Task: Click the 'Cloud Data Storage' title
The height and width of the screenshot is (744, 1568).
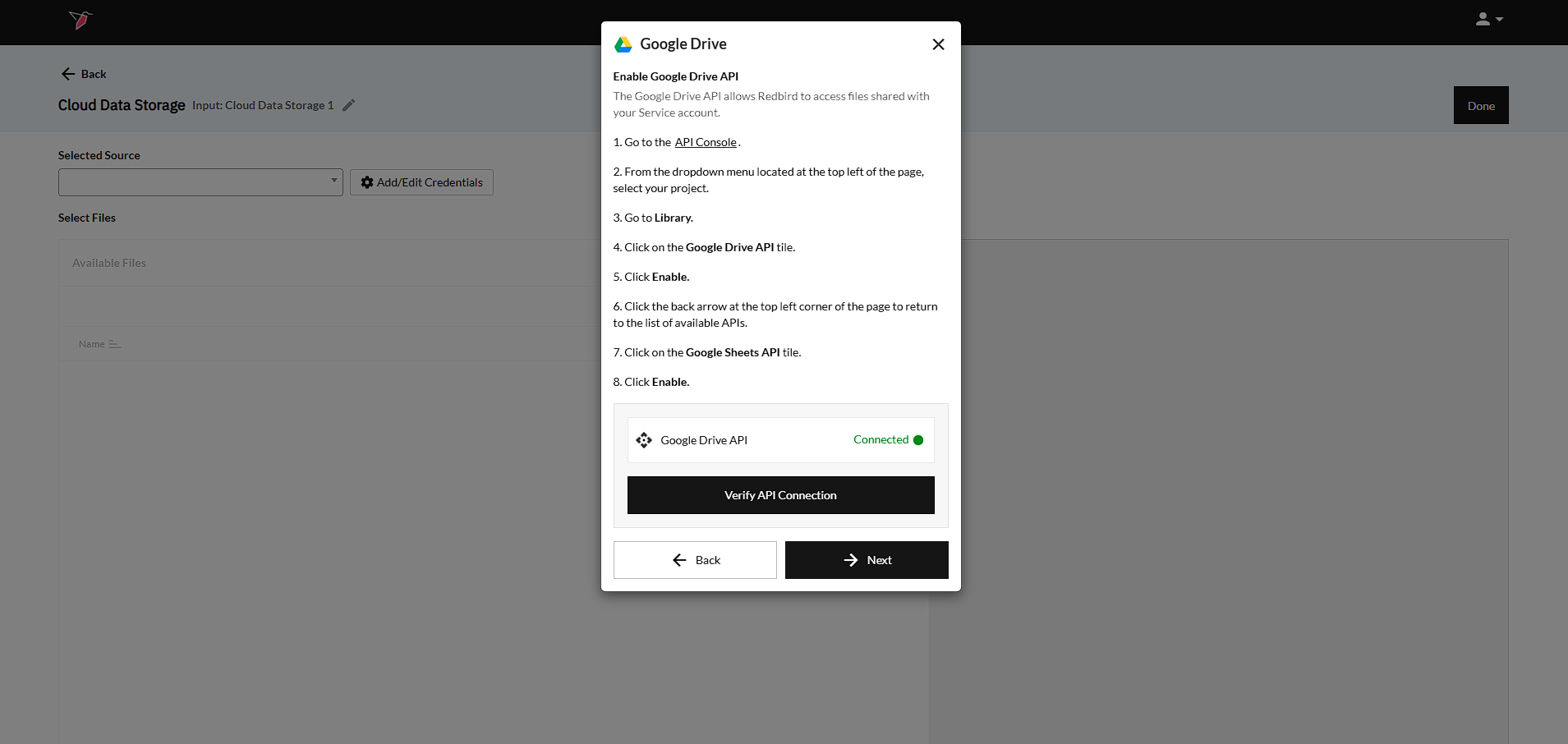Action: point(122,105)
